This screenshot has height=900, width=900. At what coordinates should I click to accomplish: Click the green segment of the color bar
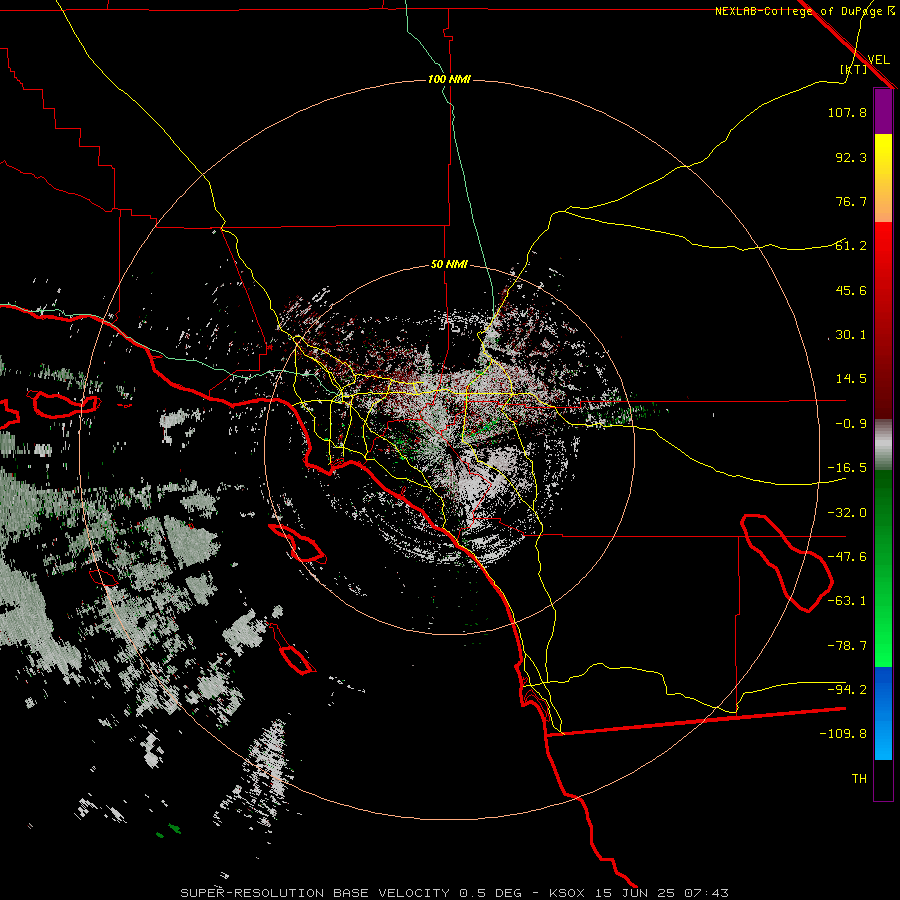[883, 568]
